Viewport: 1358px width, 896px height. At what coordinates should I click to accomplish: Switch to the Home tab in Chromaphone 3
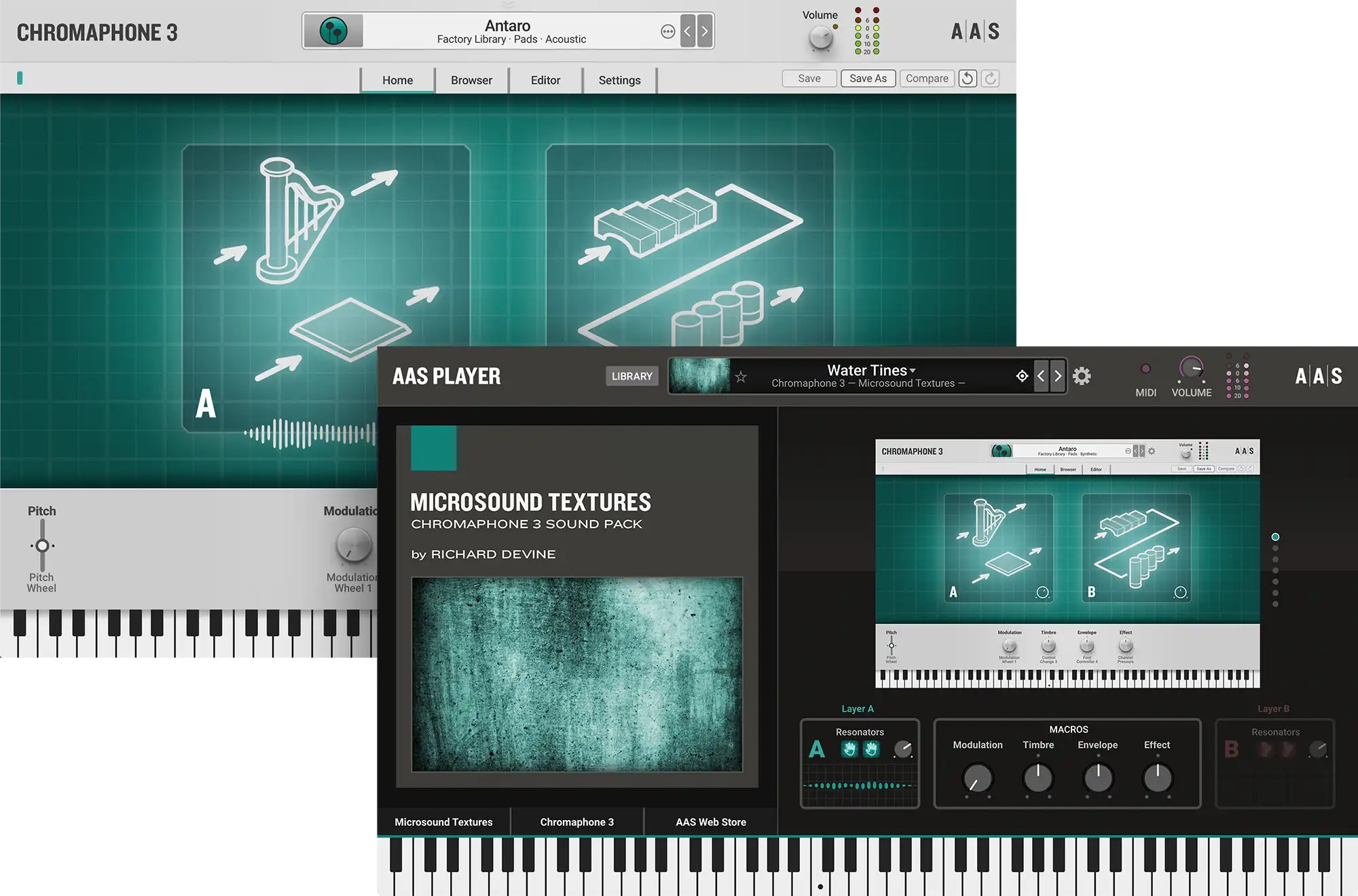coord(397,80)
